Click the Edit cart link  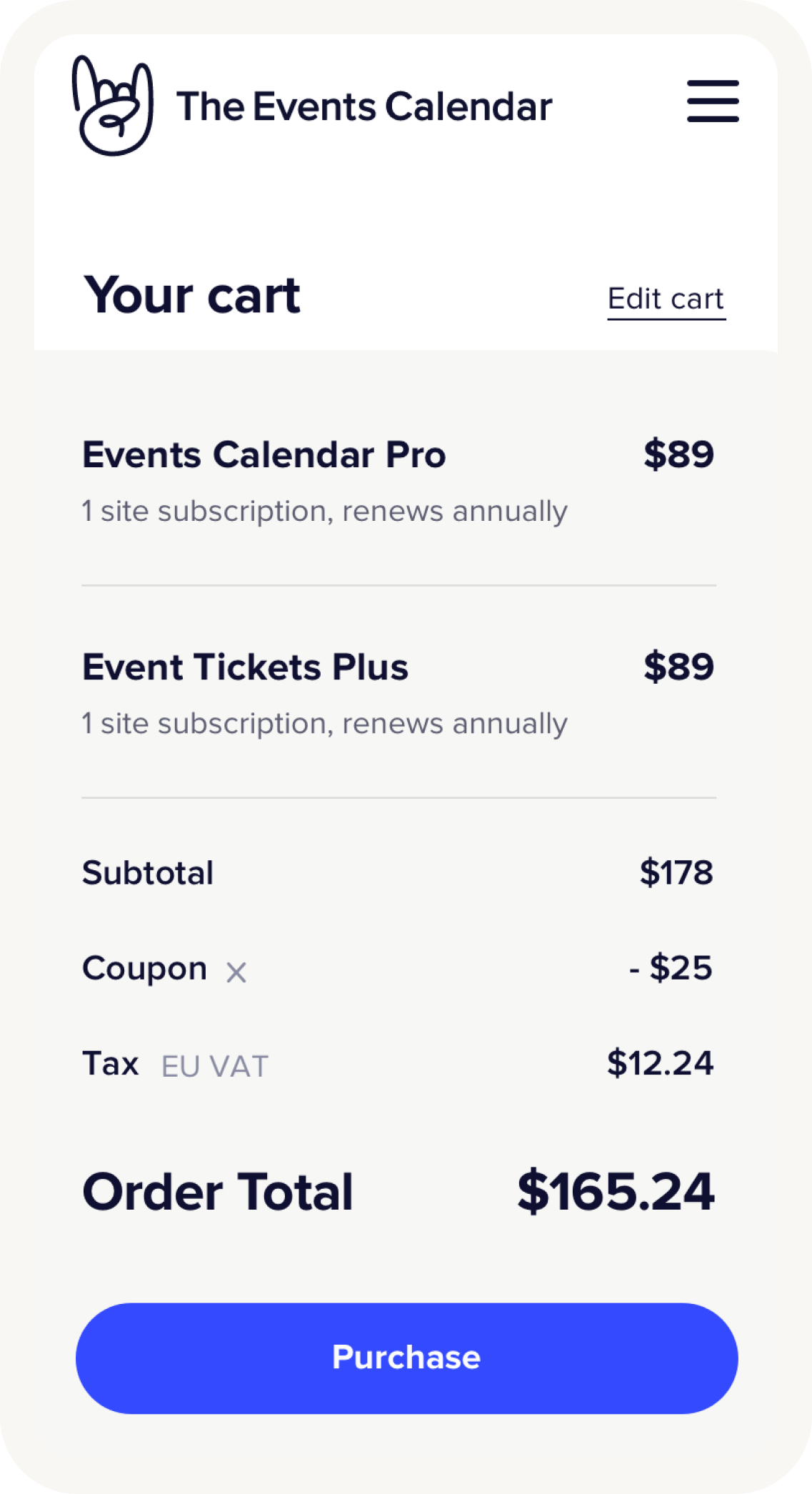(666, 299)
